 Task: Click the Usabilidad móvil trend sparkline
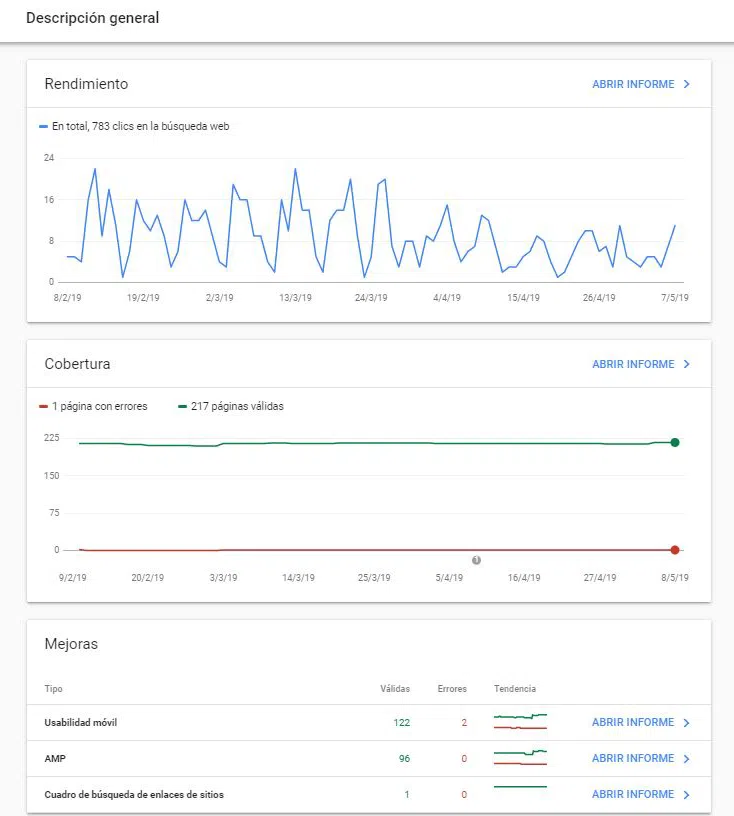[x=520, y=721]
